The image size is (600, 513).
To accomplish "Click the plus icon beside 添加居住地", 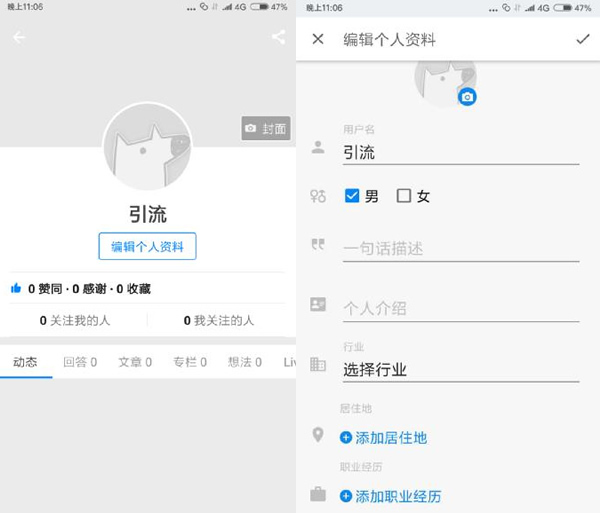I will [346, 438].
